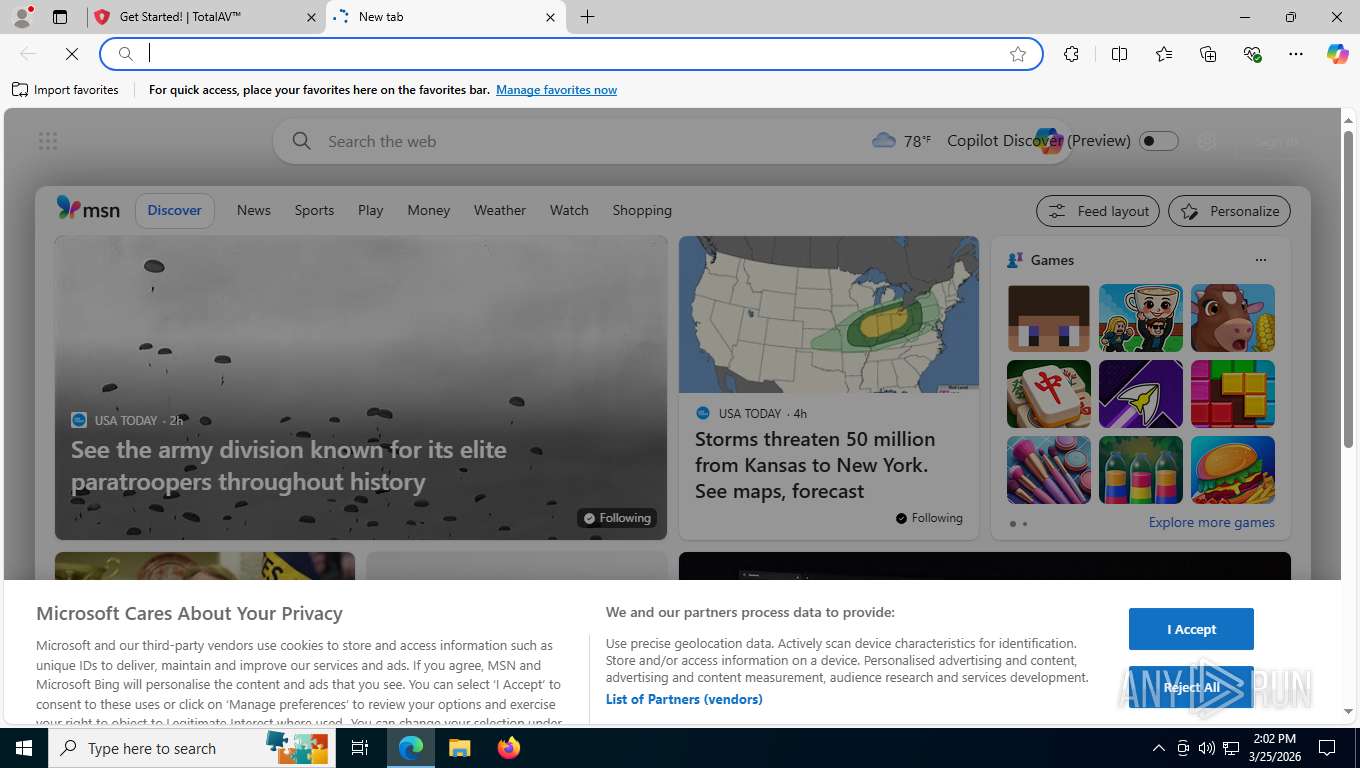Close the Get Started TotalAV tab
The image size is (1360, 768).
click(310, 17)
